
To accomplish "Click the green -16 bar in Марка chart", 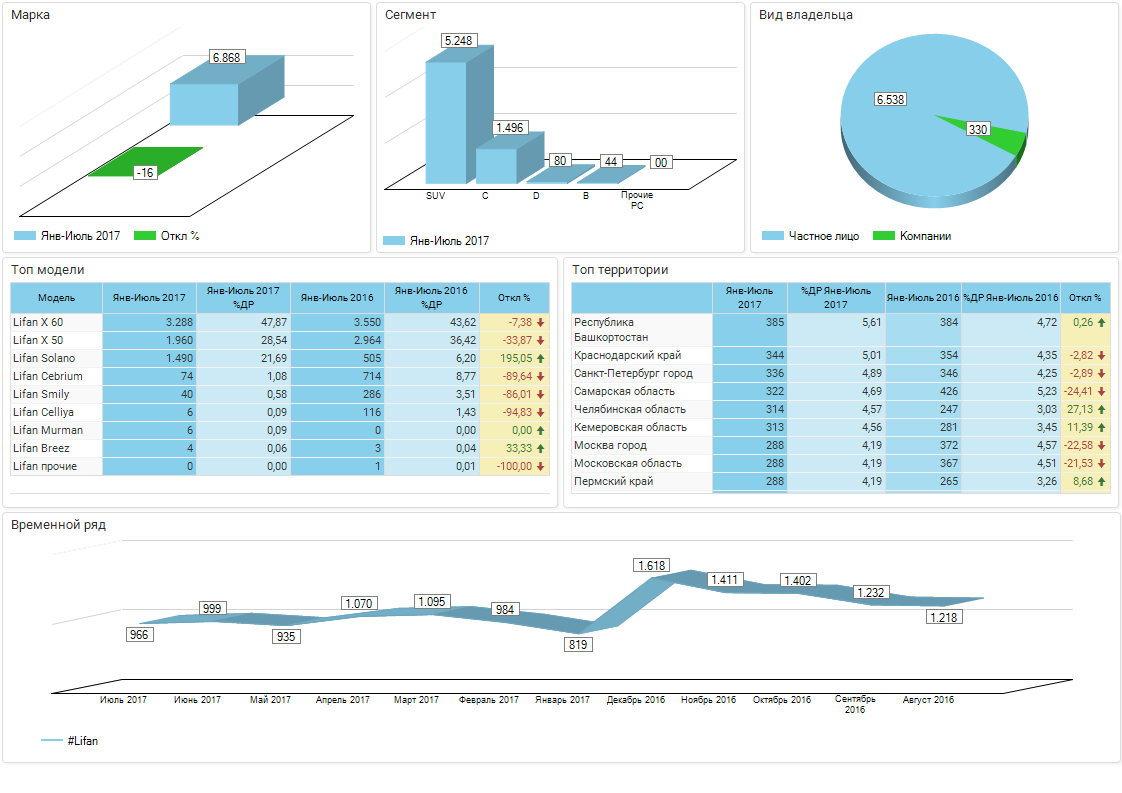I will [x=145, y=162].
